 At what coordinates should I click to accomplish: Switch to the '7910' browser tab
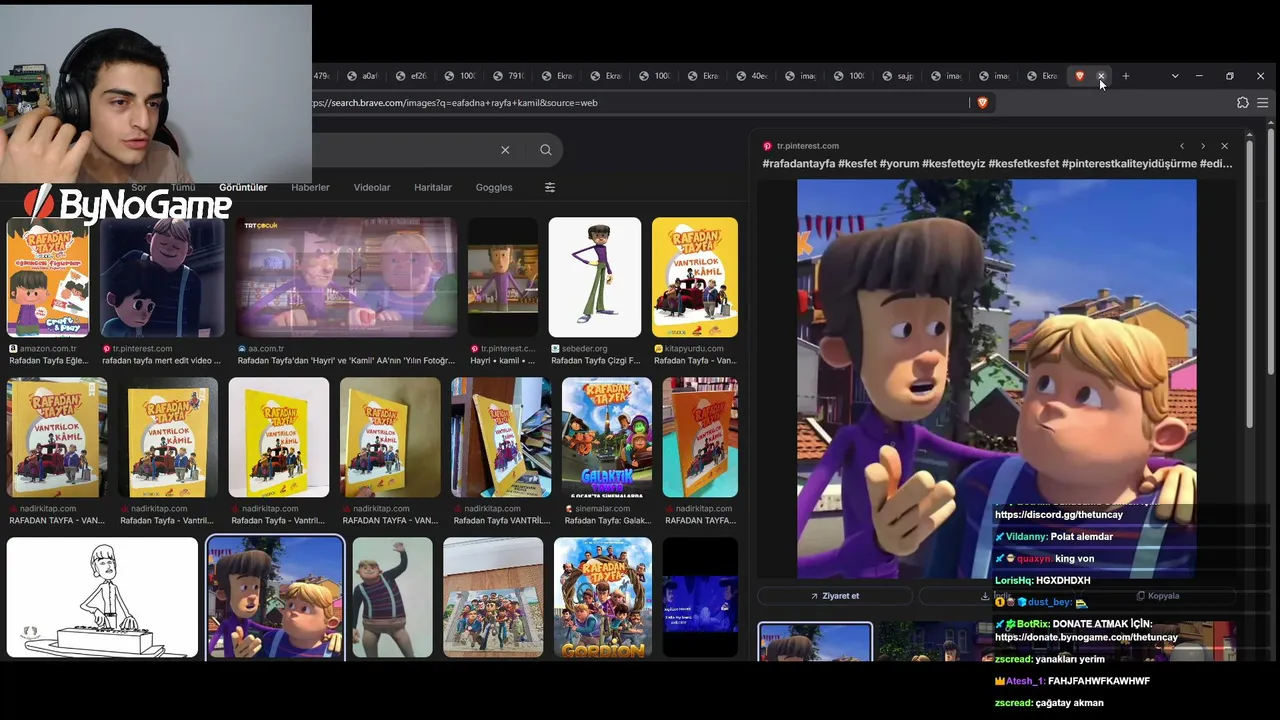(509, 76)
